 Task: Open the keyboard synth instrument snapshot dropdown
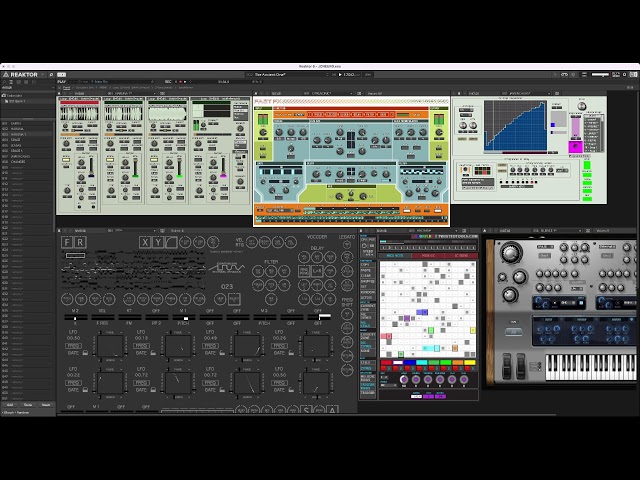(x=558, y=231)
